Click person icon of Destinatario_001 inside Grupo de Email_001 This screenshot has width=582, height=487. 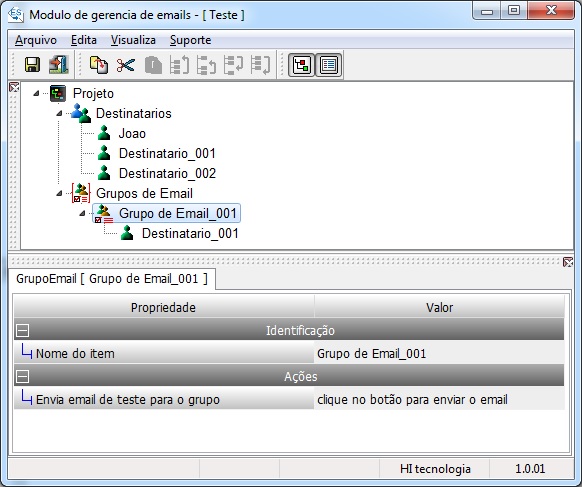[x=127, y=233]
